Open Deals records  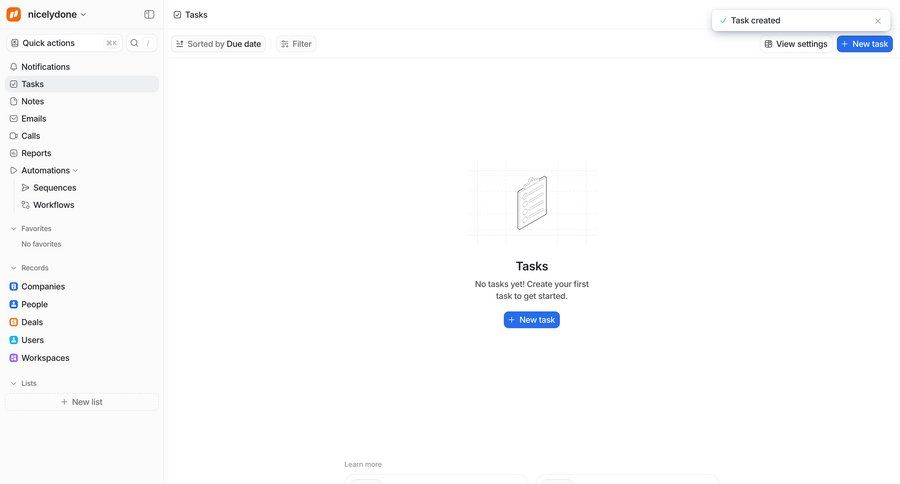point(82,322)
